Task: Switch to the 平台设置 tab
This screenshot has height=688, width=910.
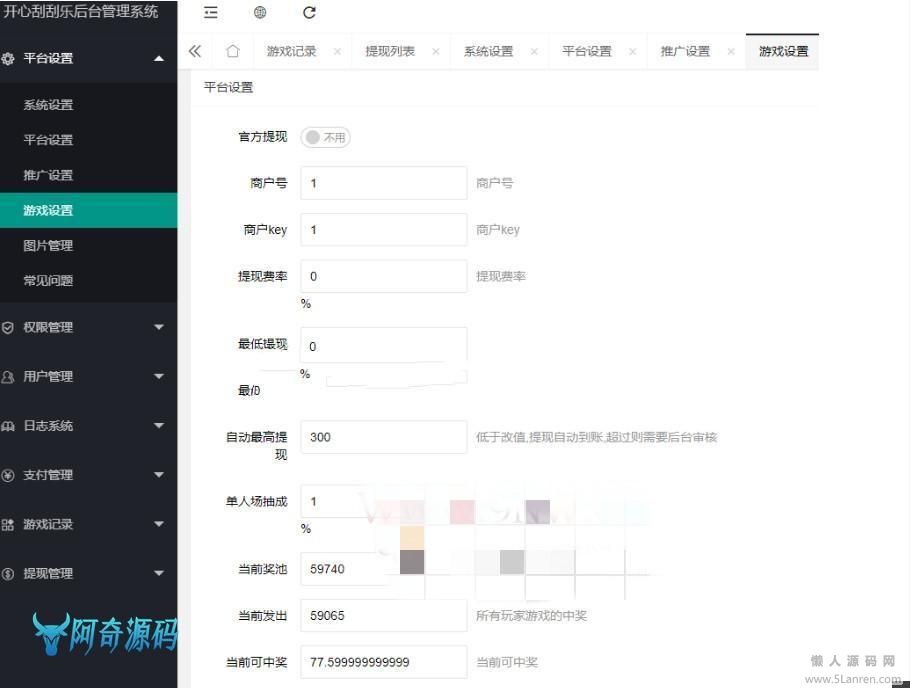Action: coord(586,52)
